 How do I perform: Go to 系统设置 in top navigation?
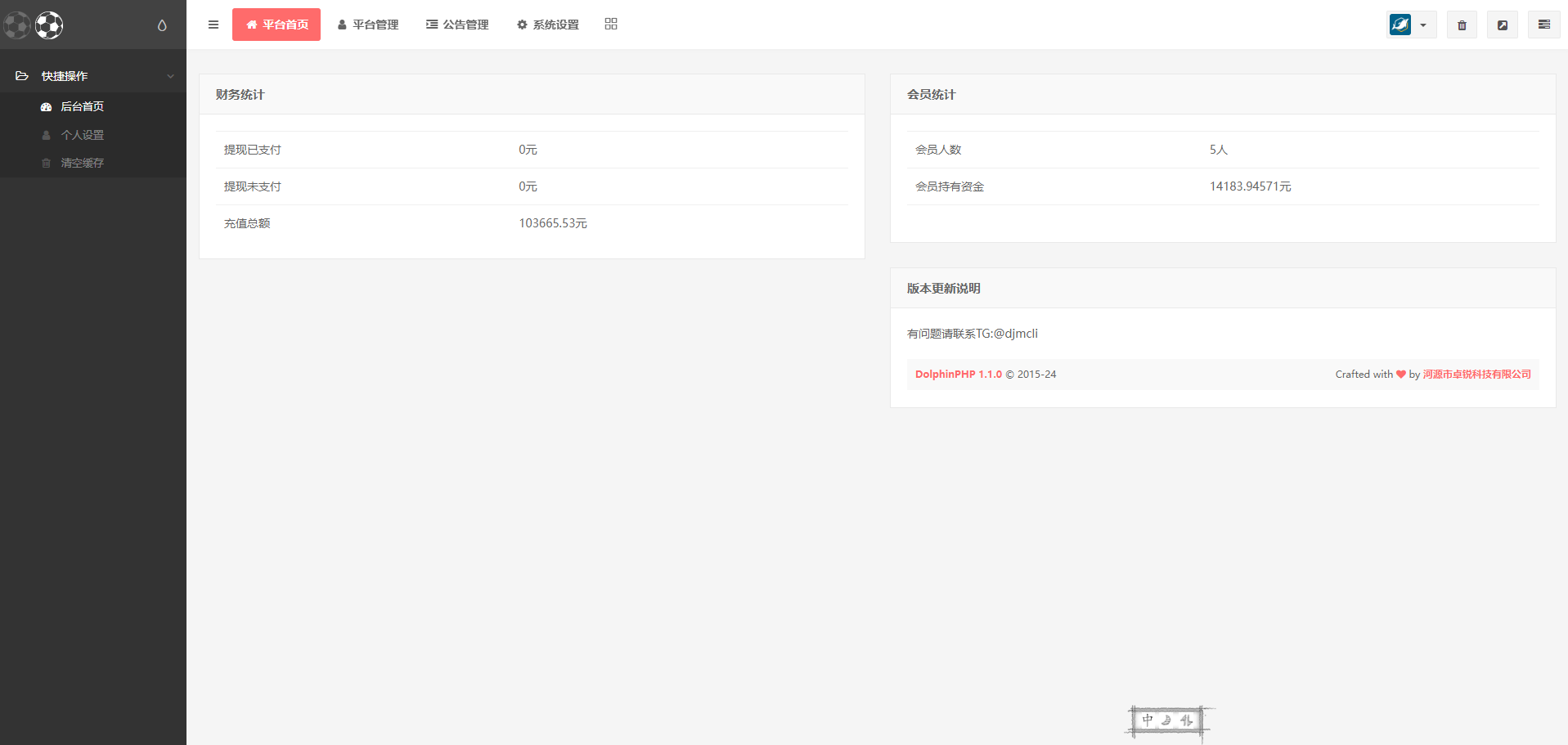click(x=547, y=25)
